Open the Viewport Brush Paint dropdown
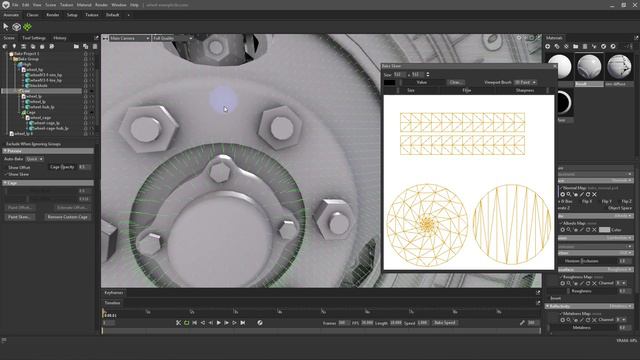 pyautogui.click(x=525, y=82)
